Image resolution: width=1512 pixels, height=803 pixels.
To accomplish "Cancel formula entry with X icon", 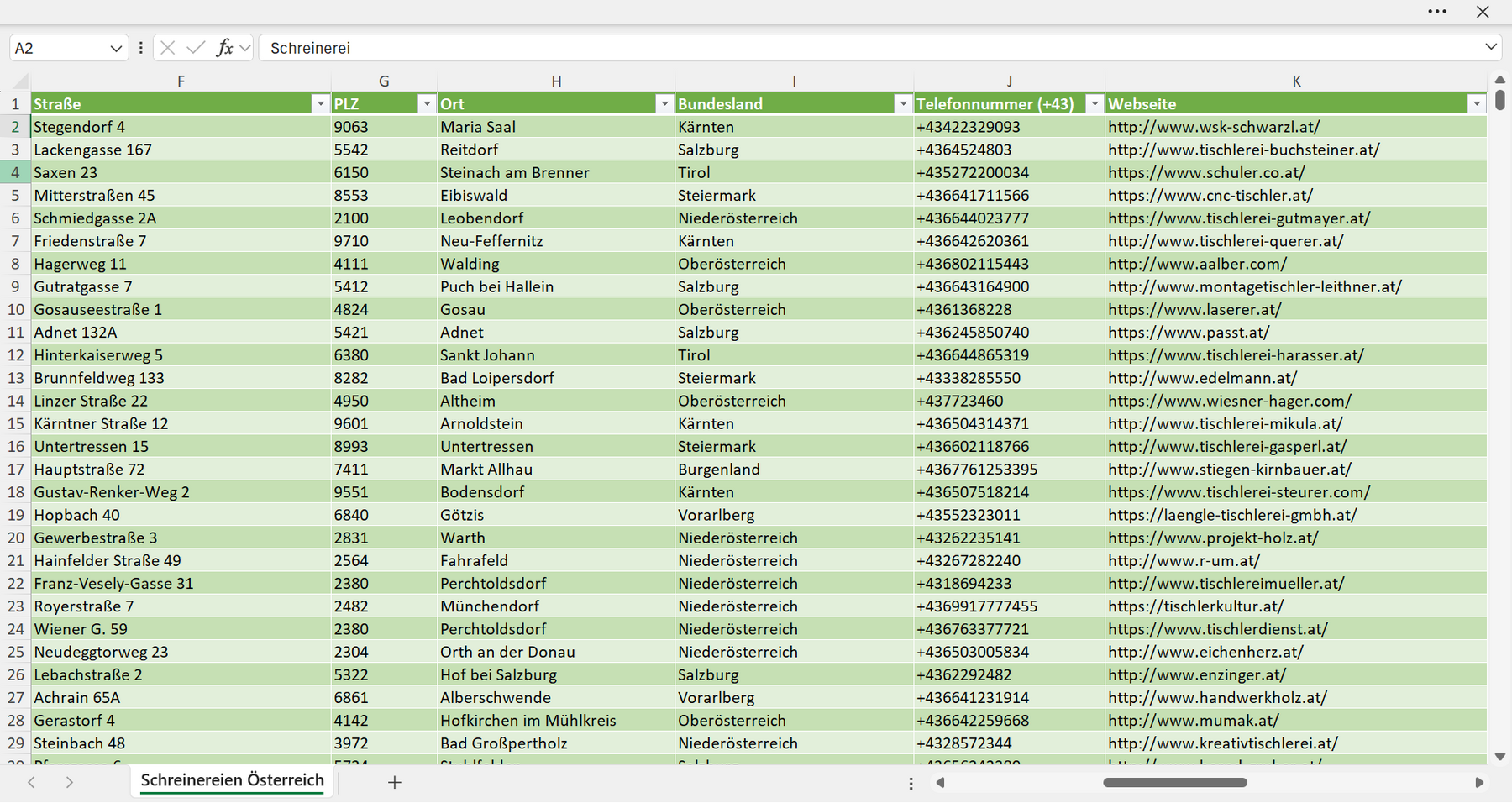I will point(167,48).
